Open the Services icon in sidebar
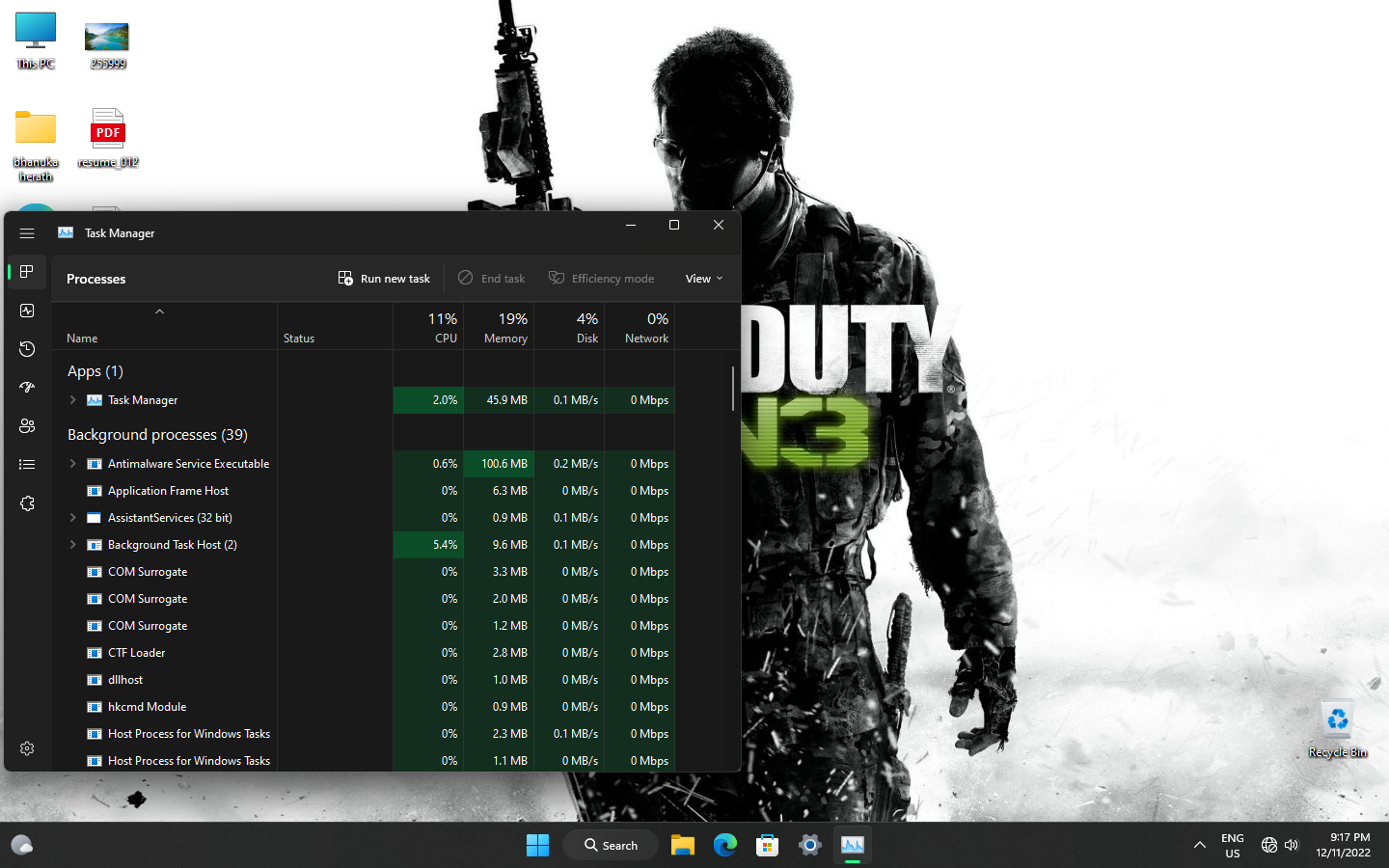Screen dimensions: 1389x868 (27, 503)
